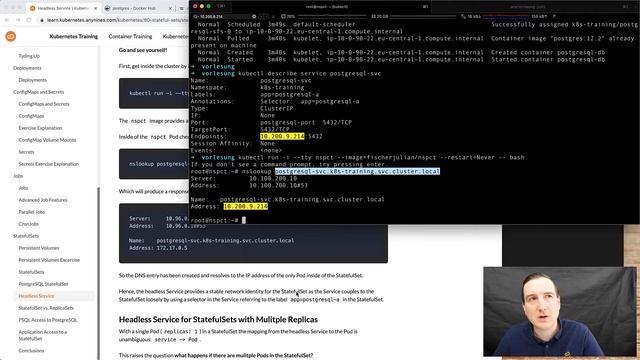The image size is (640, 360).
Task: Click highlighted nslookup Address IP in terminal
Action: coord(246,207)
